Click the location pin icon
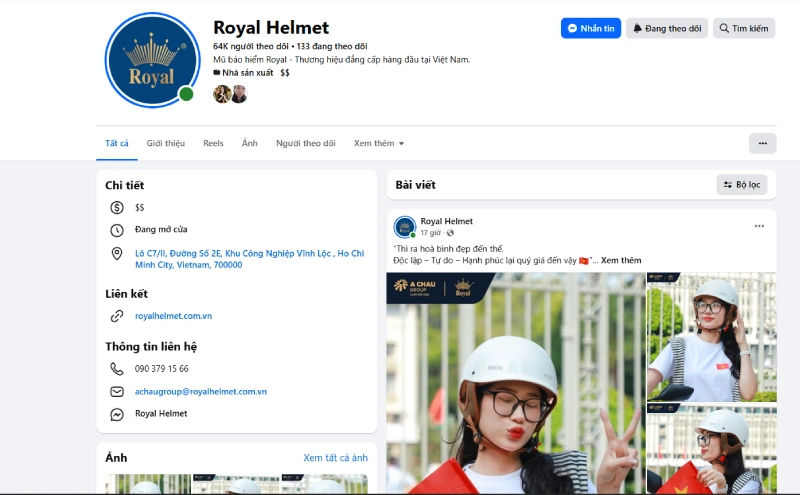Viewport: 800px width, 495px height. click(x=117, y=254)
